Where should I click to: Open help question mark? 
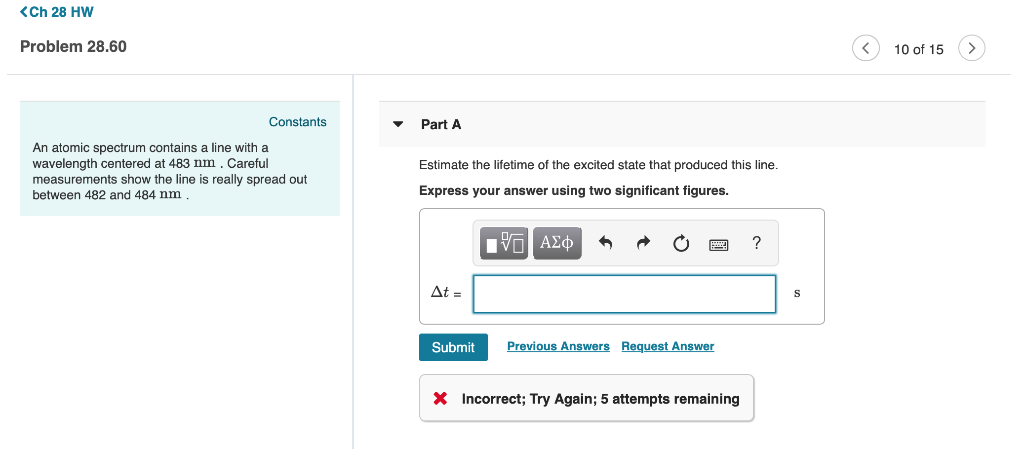pos(756,243)
